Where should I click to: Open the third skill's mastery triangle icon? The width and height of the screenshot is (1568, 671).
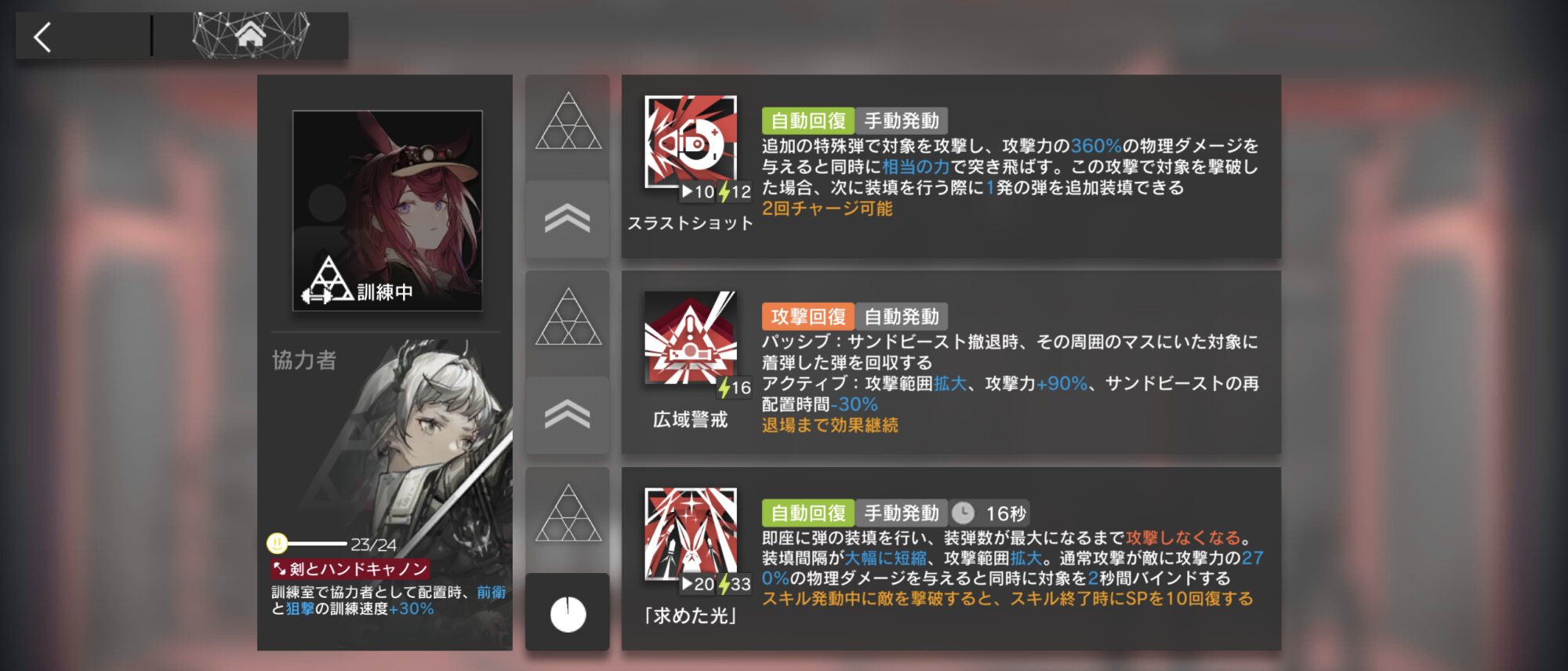tap(568, 513)
